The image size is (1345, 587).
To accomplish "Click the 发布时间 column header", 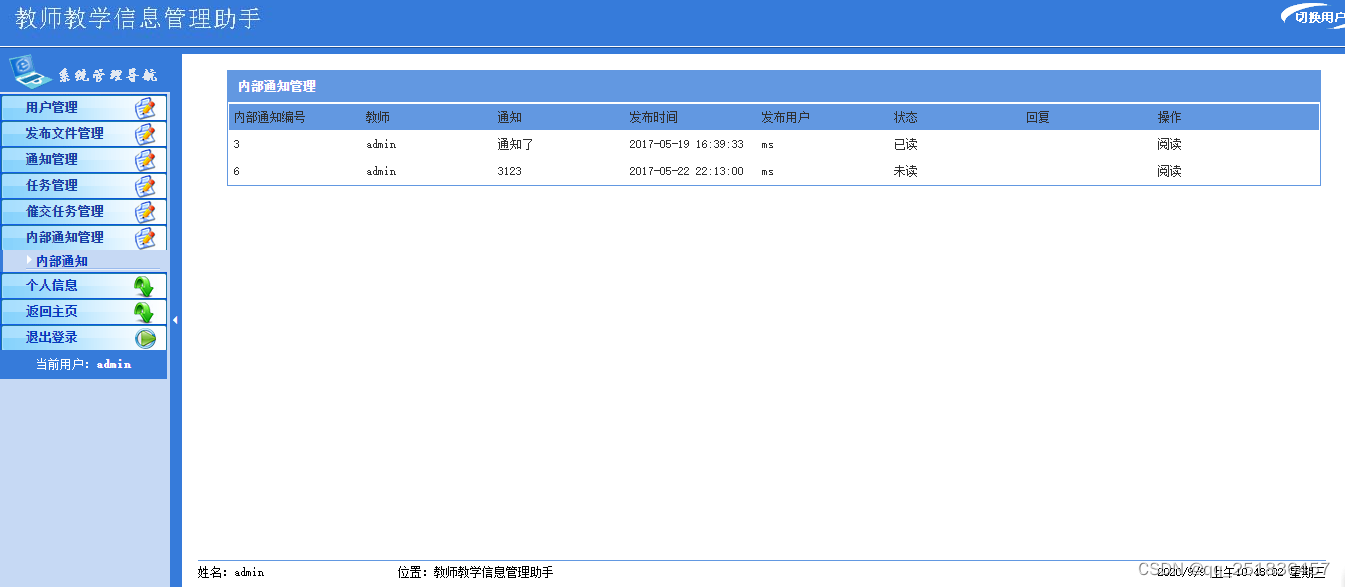I will point(653,117).
